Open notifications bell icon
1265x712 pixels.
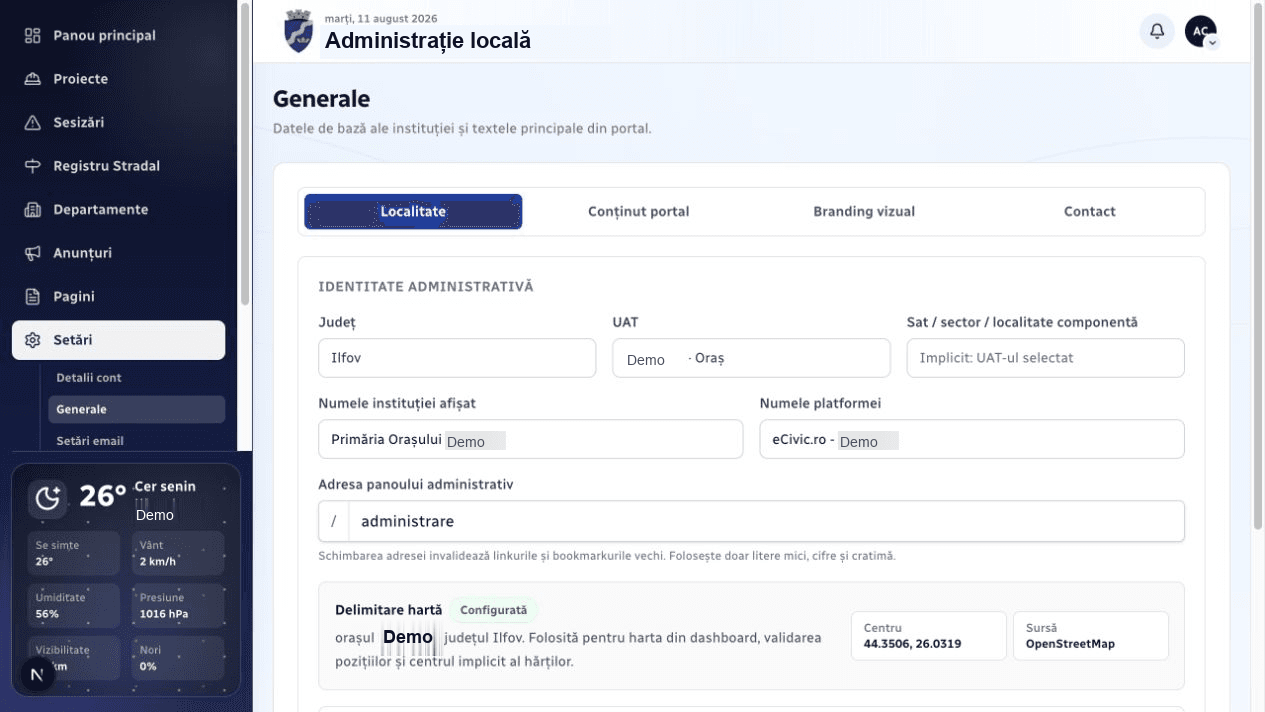pos(1157,31)
